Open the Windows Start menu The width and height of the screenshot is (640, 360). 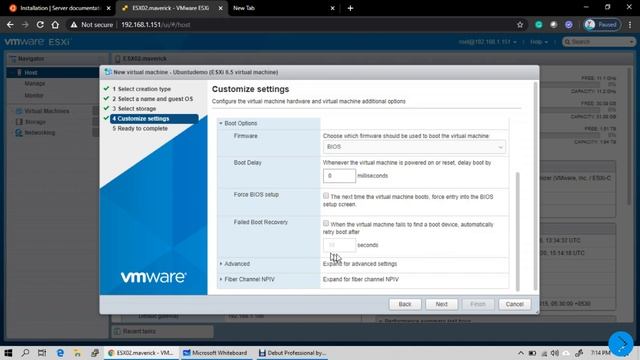point(8,353)
